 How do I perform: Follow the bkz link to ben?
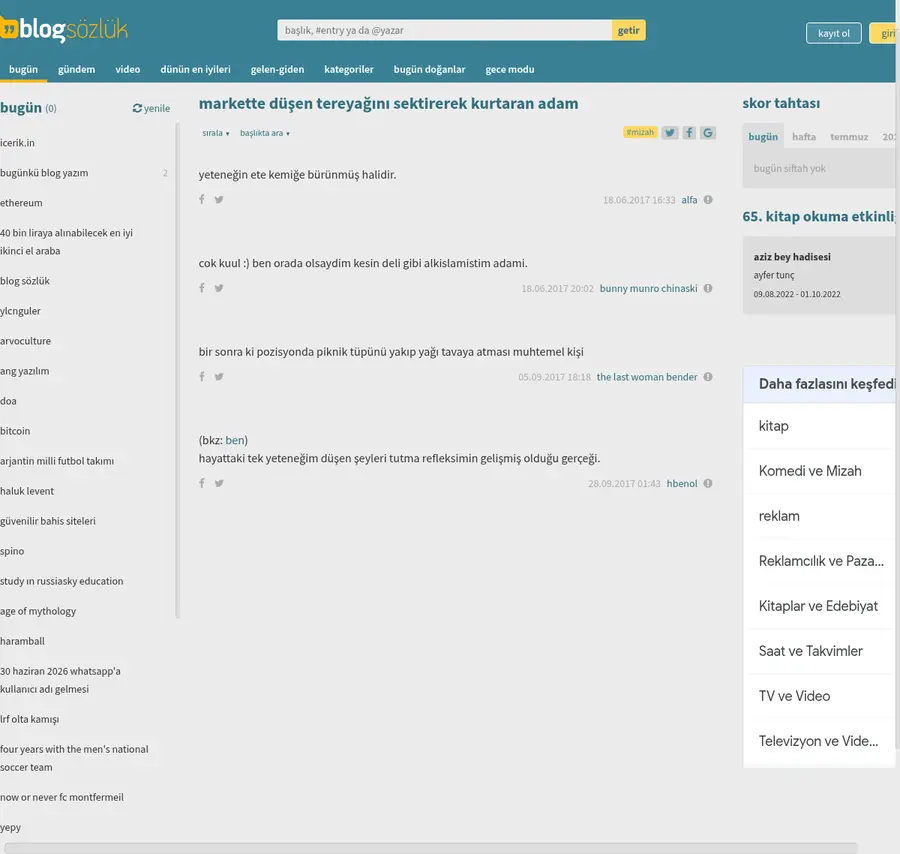235,440
